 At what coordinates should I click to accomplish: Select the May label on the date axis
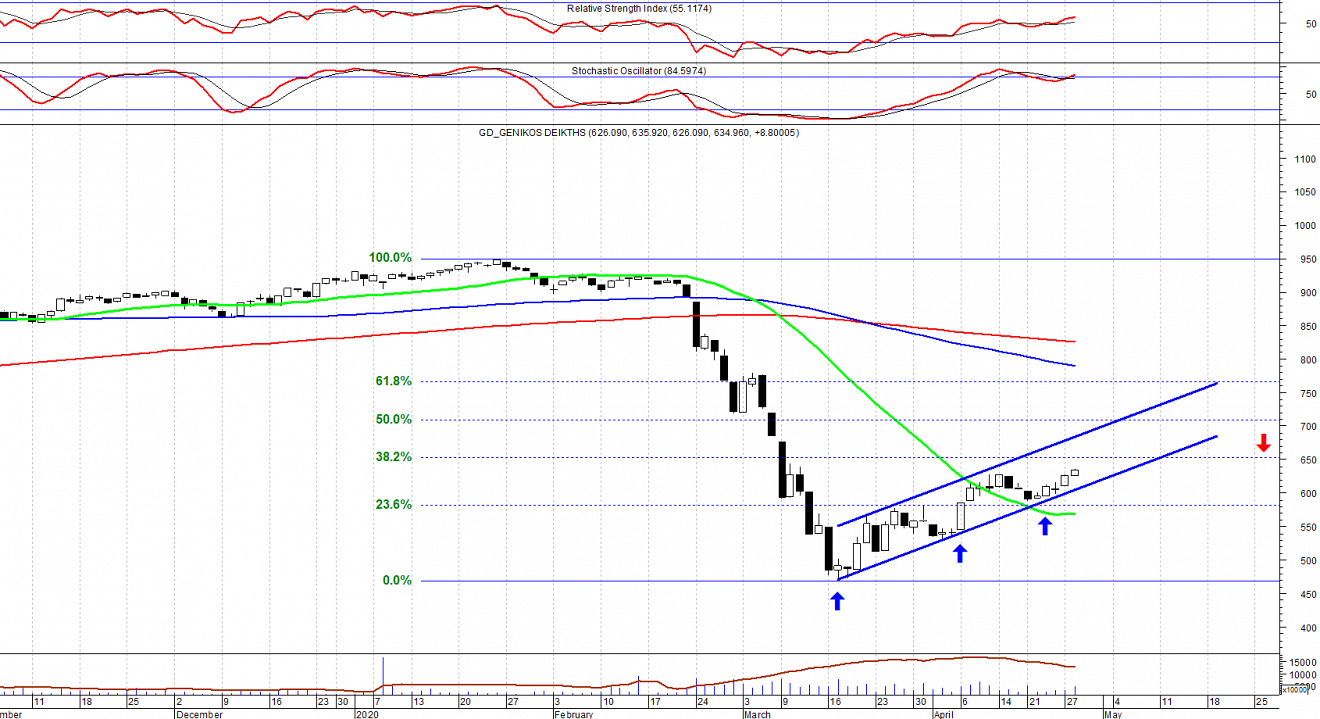click(1113, 714)
